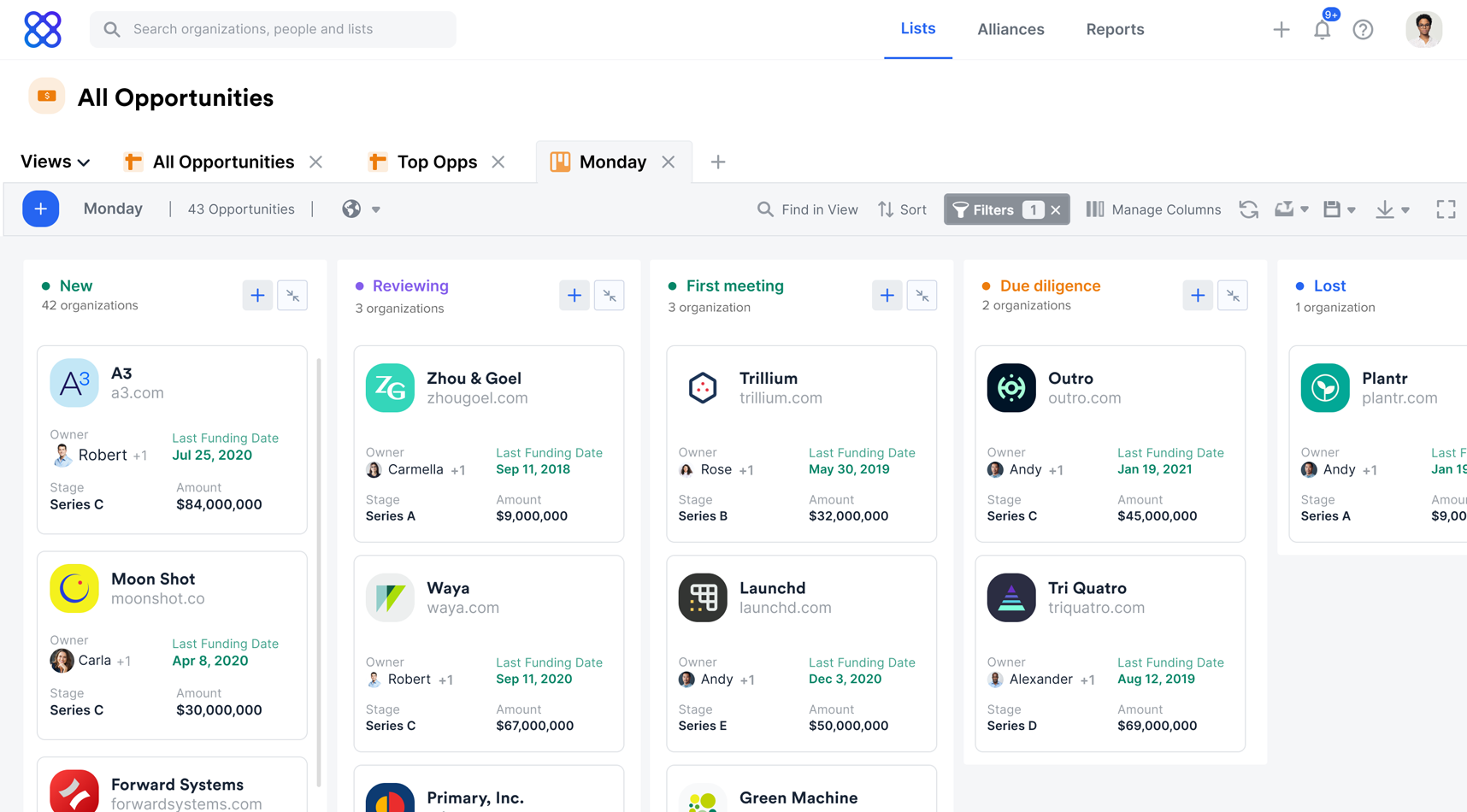Click the Find in View magnifier icon
1467x812 pixels.
tap(763, 209)
